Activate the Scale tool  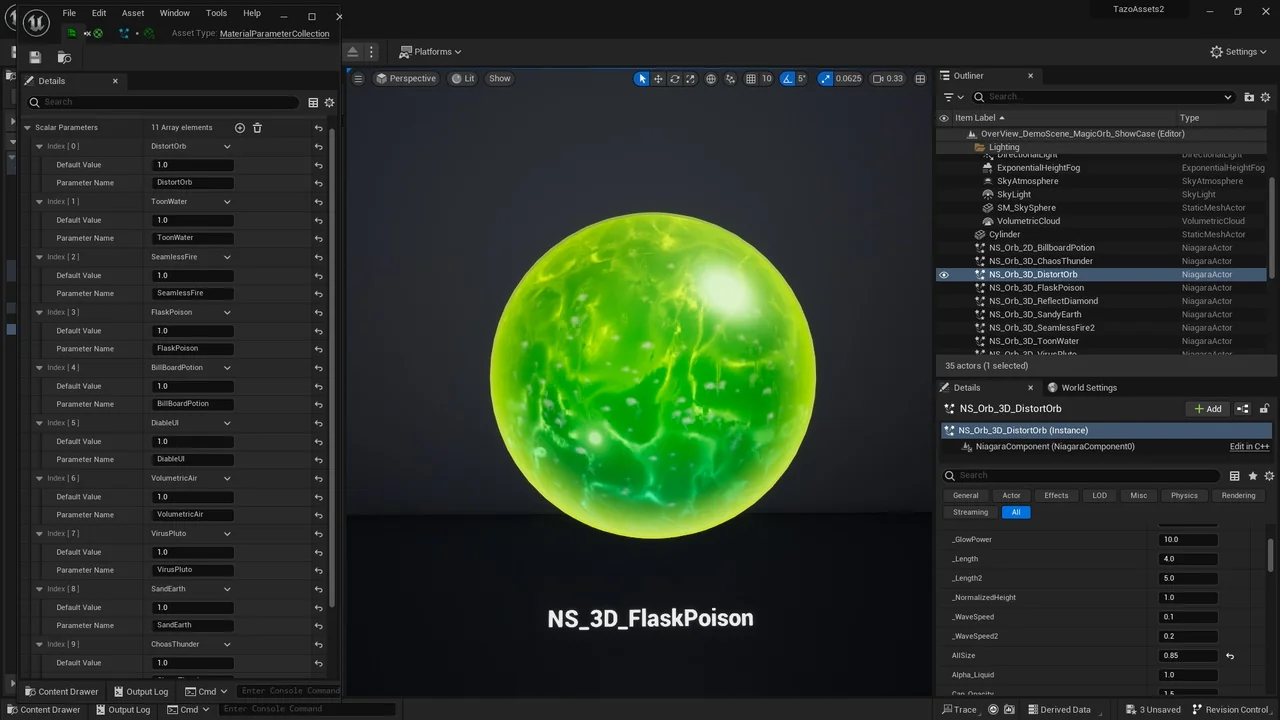[x=690, y=78]
